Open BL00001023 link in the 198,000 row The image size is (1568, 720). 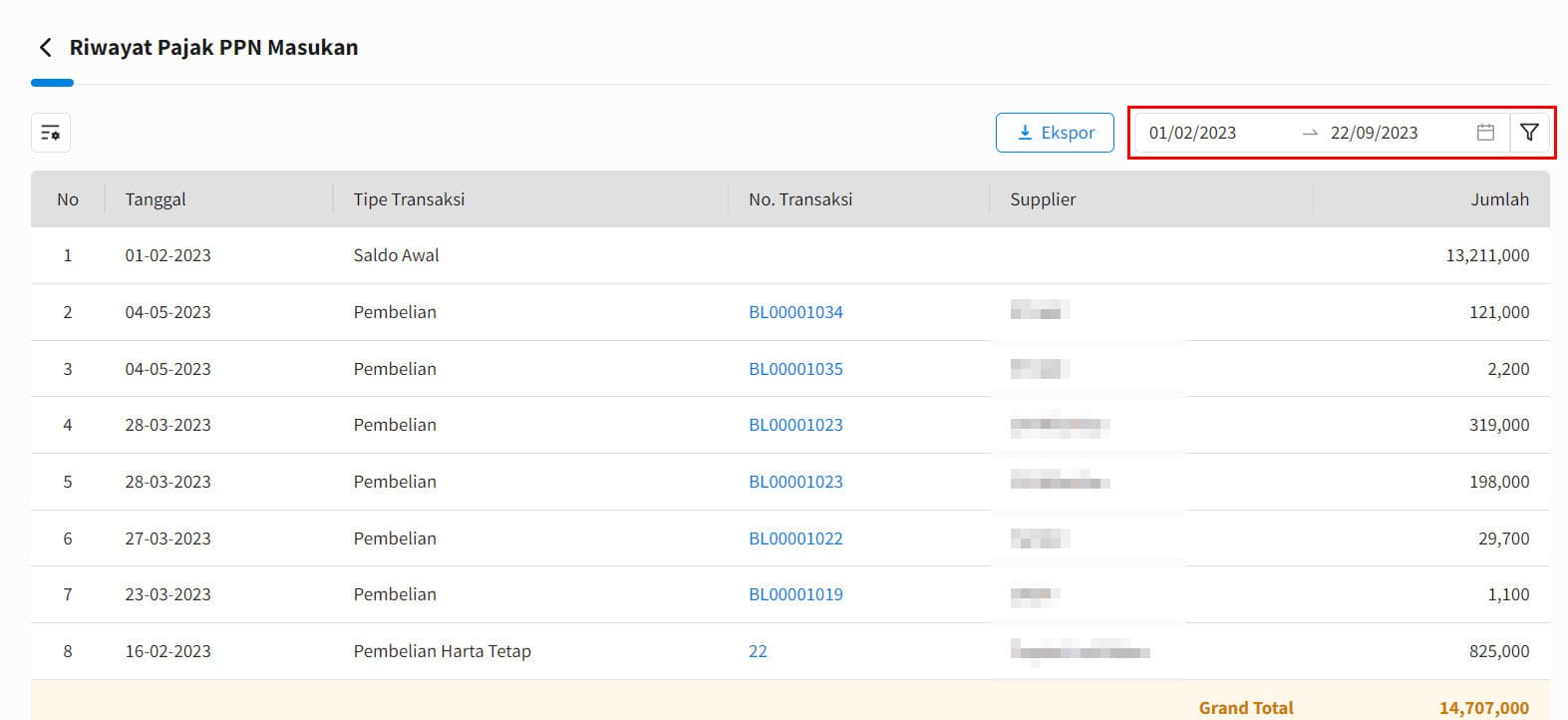[x=795, y=482]
